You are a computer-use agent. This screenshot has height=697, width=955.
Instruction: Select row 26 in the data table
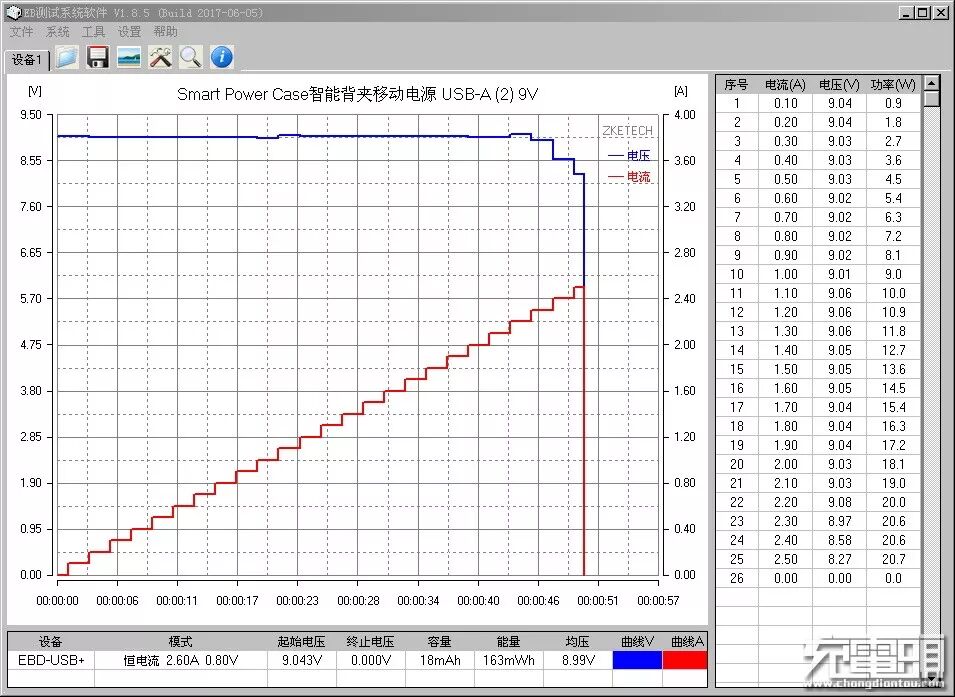pyautogui.click(x=818, y=578)
